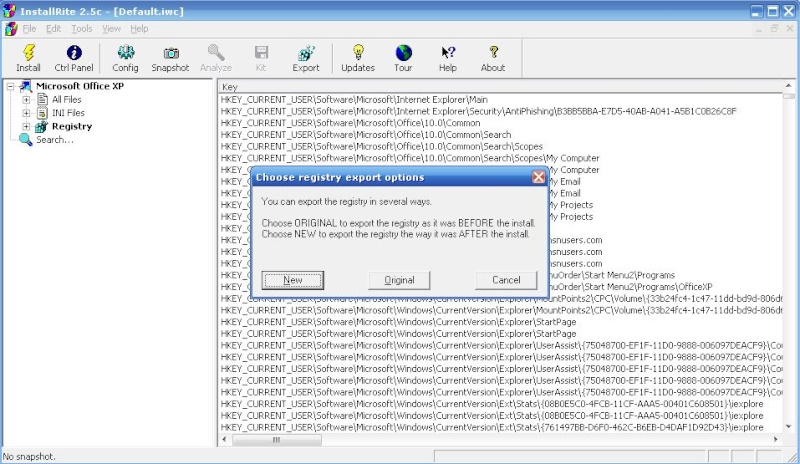The height and width of the screenshot is (464, 800).
Task: Click the vertical scrollbar down arrow
Action: tap(789, 427)
